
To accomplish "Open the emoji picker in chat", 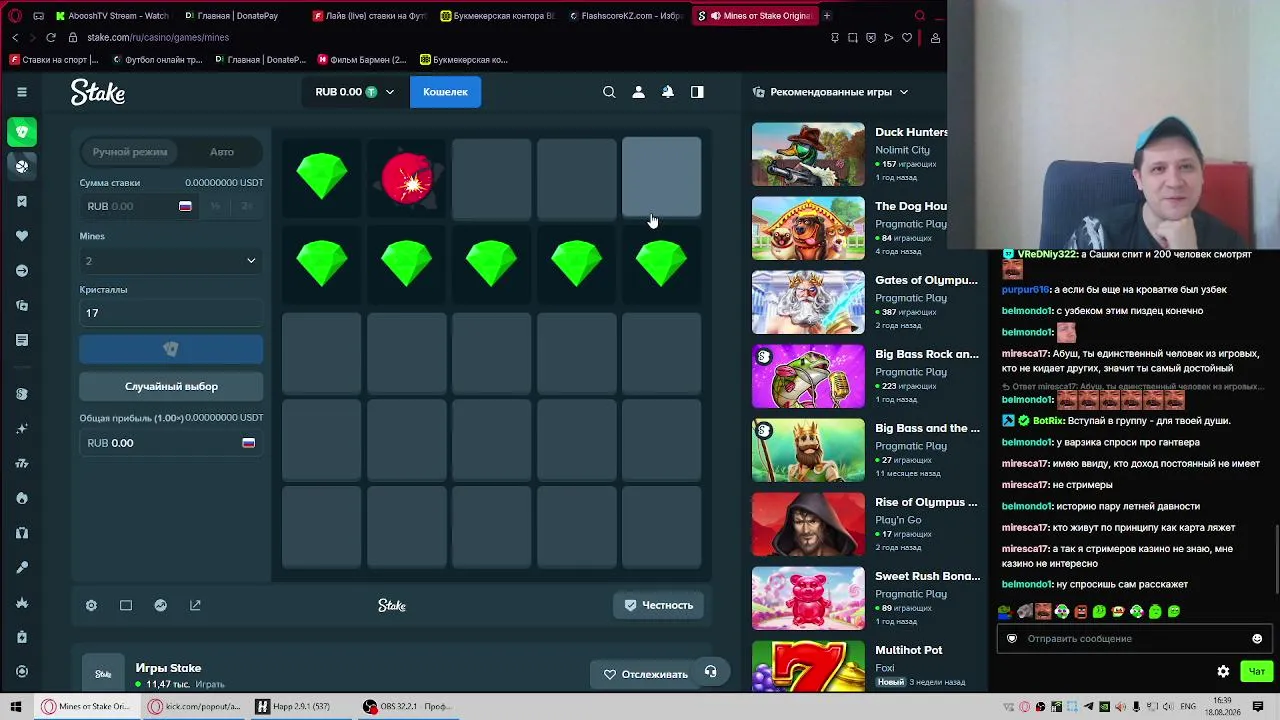I will coord(1257,638).
